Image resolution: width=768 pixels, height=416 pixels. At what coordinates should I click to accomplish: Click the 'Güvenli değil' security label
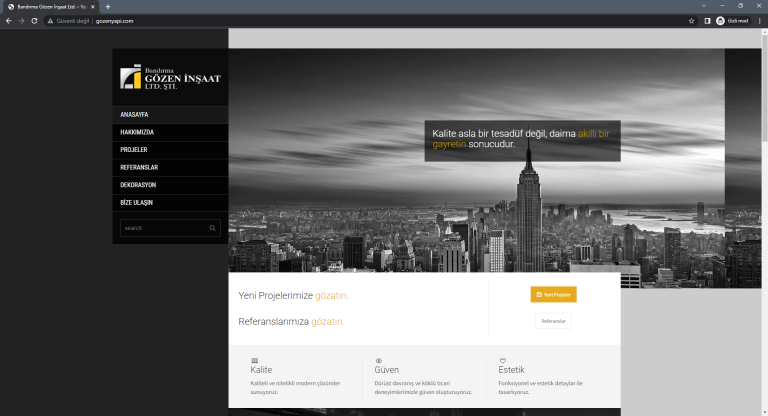pyautogui.click(x=72, y=21)
